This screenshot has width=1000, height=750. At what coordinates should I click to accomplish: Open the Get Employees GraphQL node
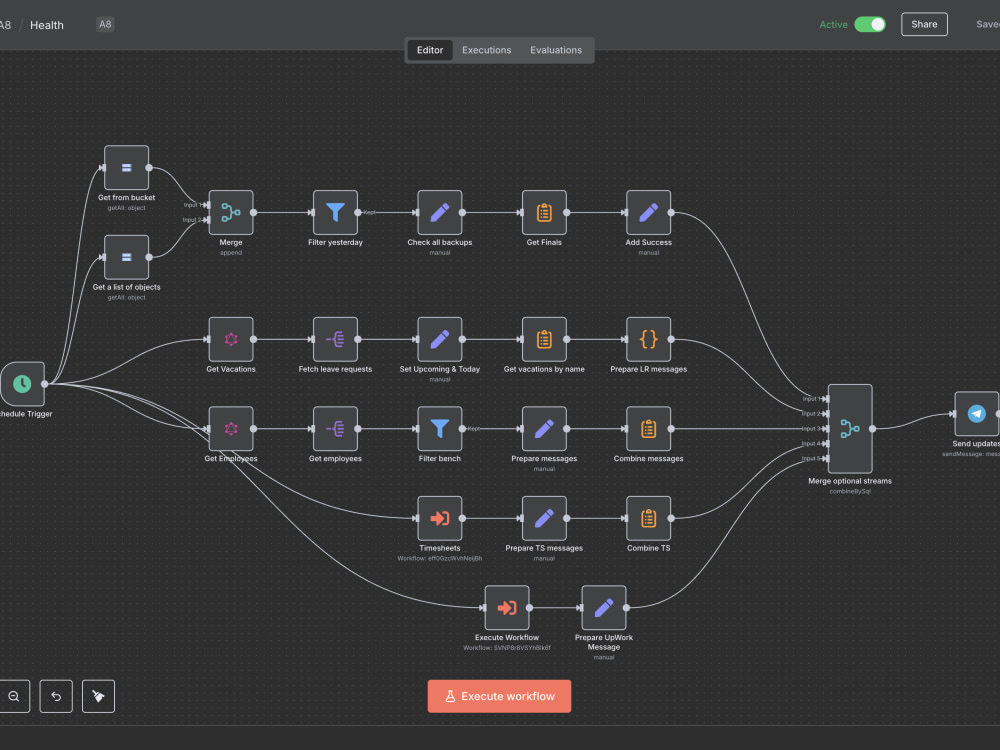231,429
